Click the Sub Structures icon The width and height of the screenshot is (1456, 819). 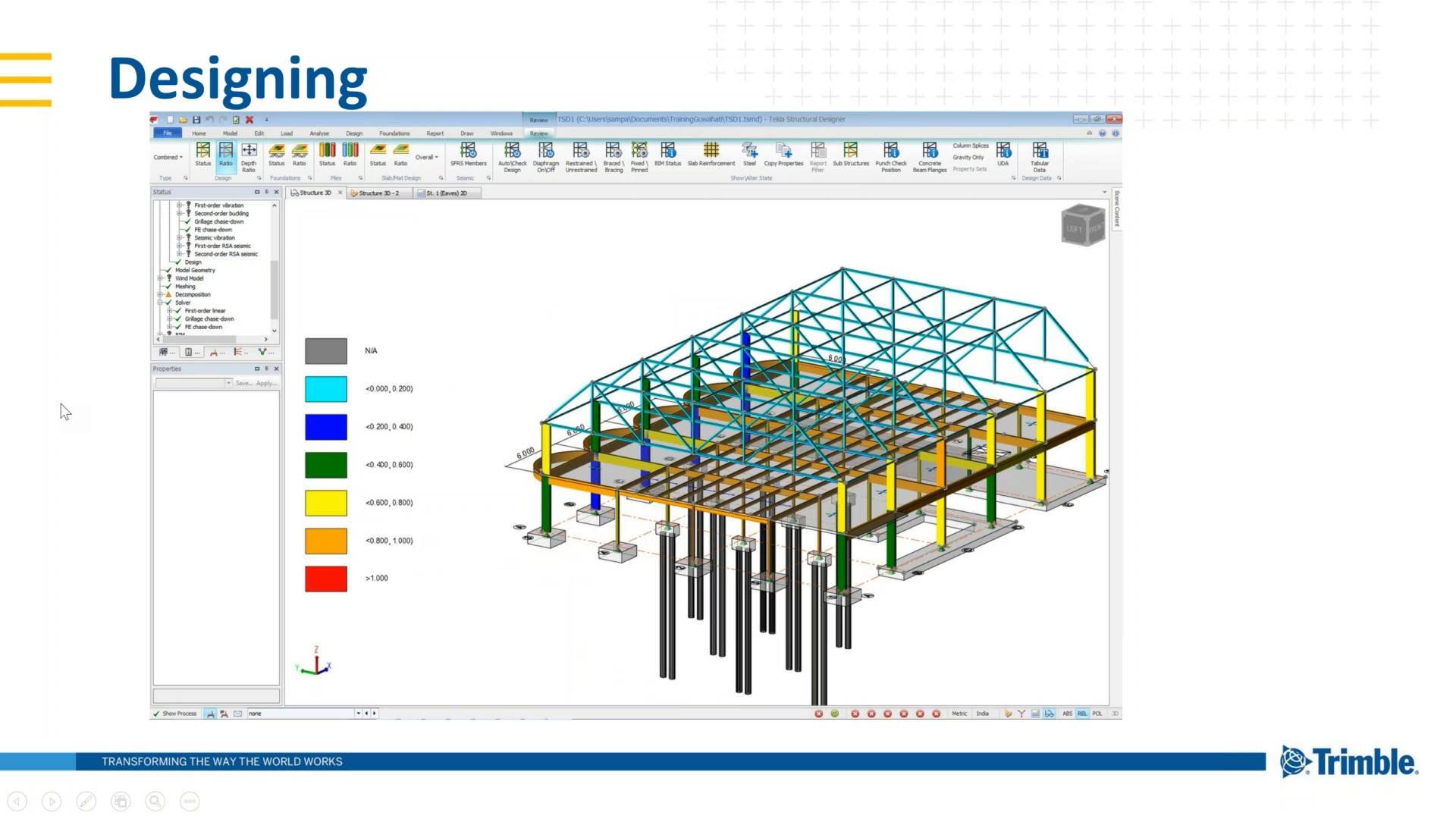point(851,154)
